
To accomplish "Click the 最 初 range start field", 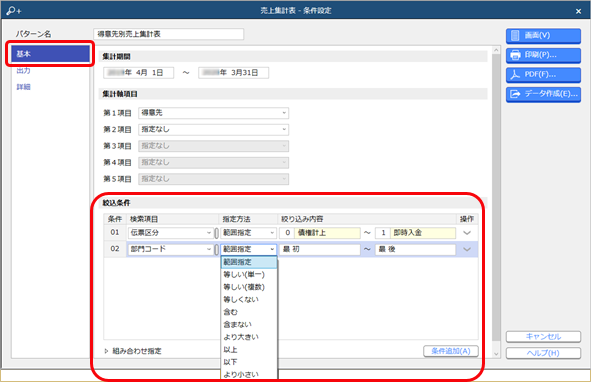I will (x=320, y=249).
